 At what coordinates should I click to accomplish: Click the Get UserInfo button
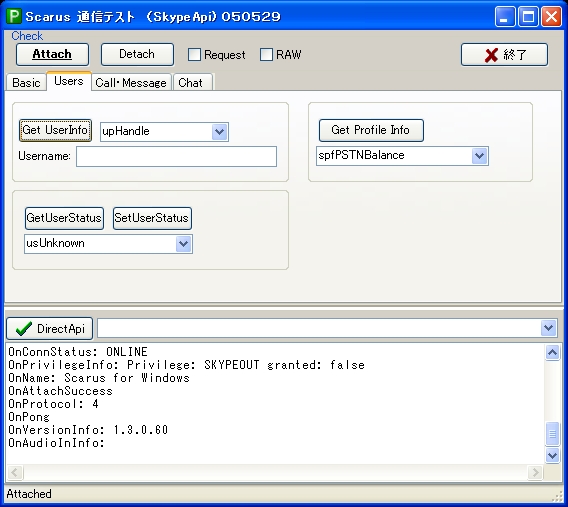click(x=55, y=130)
